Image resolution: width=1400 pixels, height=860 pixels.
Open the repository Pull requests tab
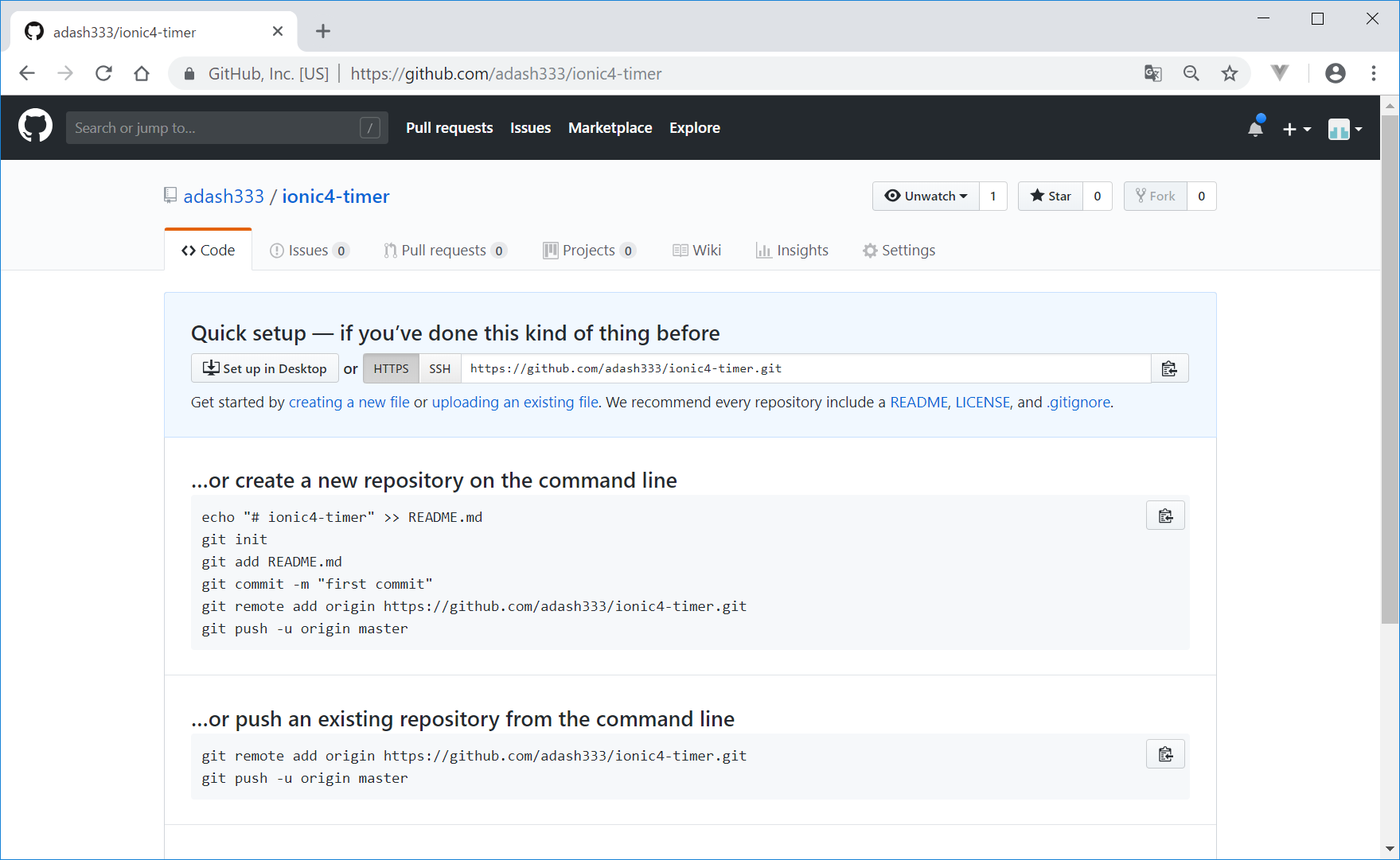pos(445,250)
